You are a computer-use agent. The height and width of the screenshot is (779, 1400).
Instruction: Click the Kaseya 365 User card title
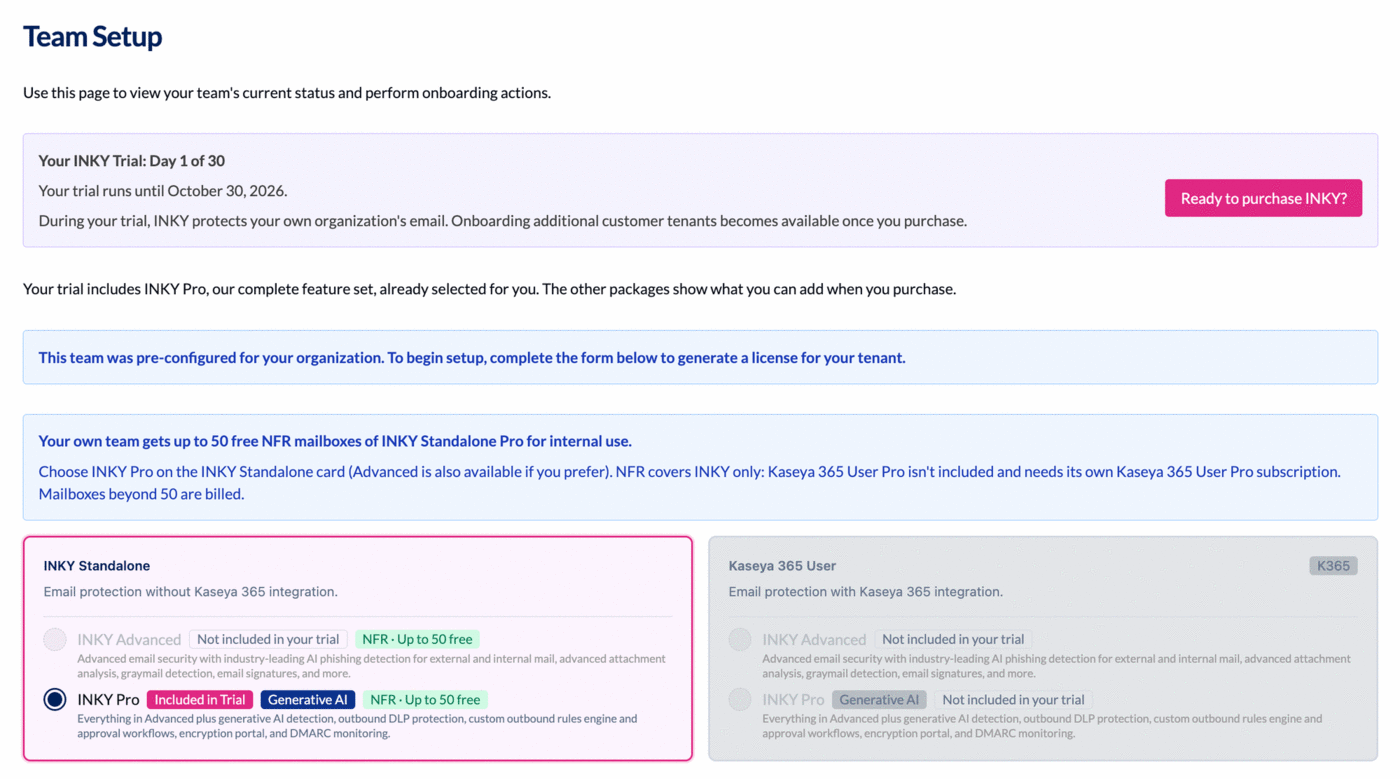pos(782,566)
